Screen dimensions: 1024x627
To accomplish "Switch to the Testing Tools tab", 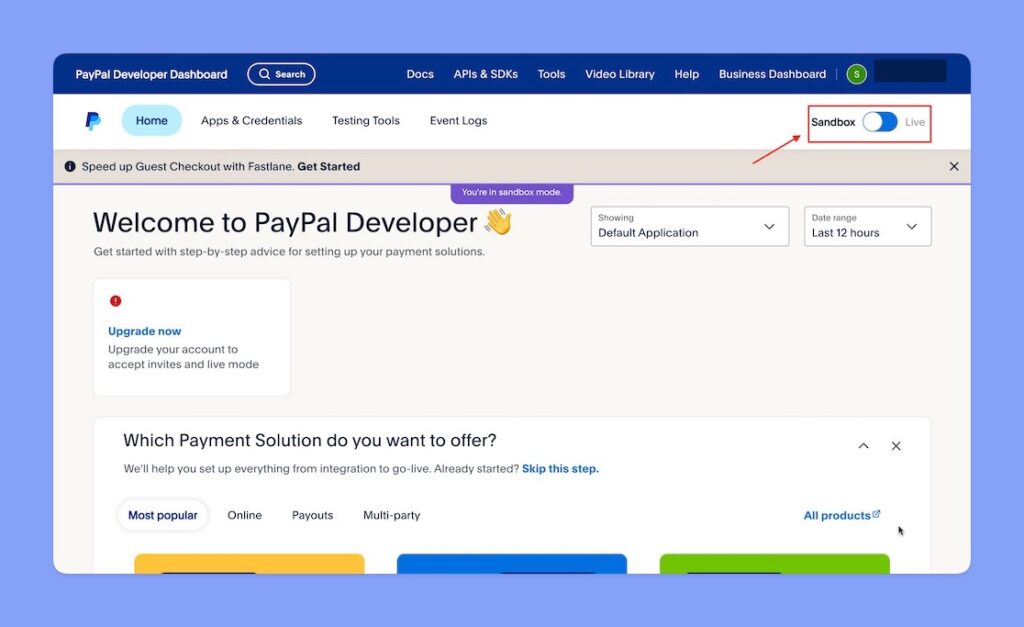I will click(366, 120).
